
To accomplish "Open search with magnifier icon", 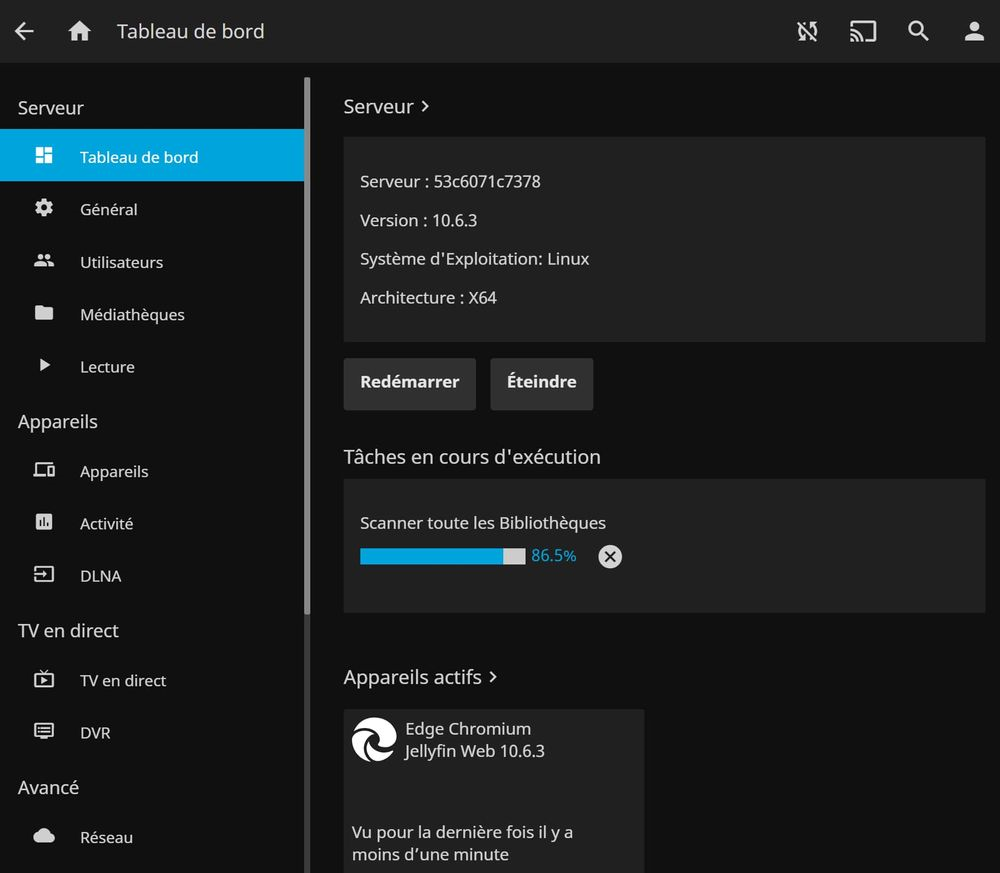I will click(x=918, y=31).
